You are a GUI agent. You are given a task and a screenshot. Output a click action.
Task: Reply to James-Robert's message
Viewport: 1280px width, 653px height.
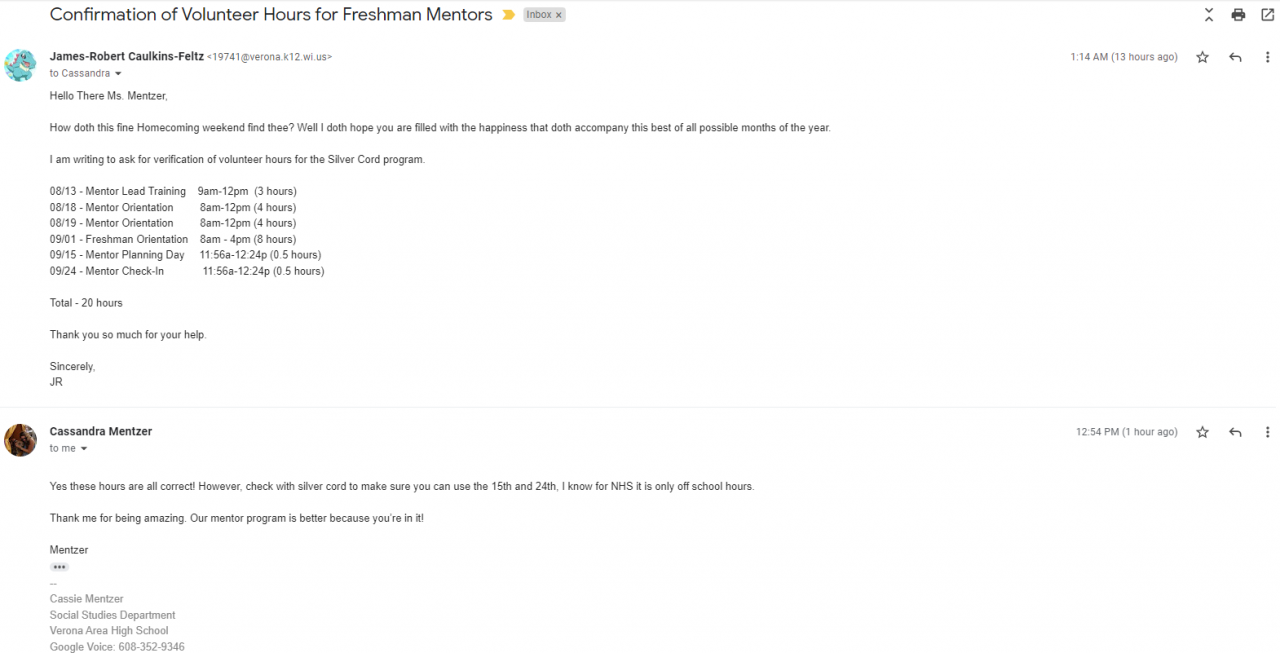(x=1235, y=58)
